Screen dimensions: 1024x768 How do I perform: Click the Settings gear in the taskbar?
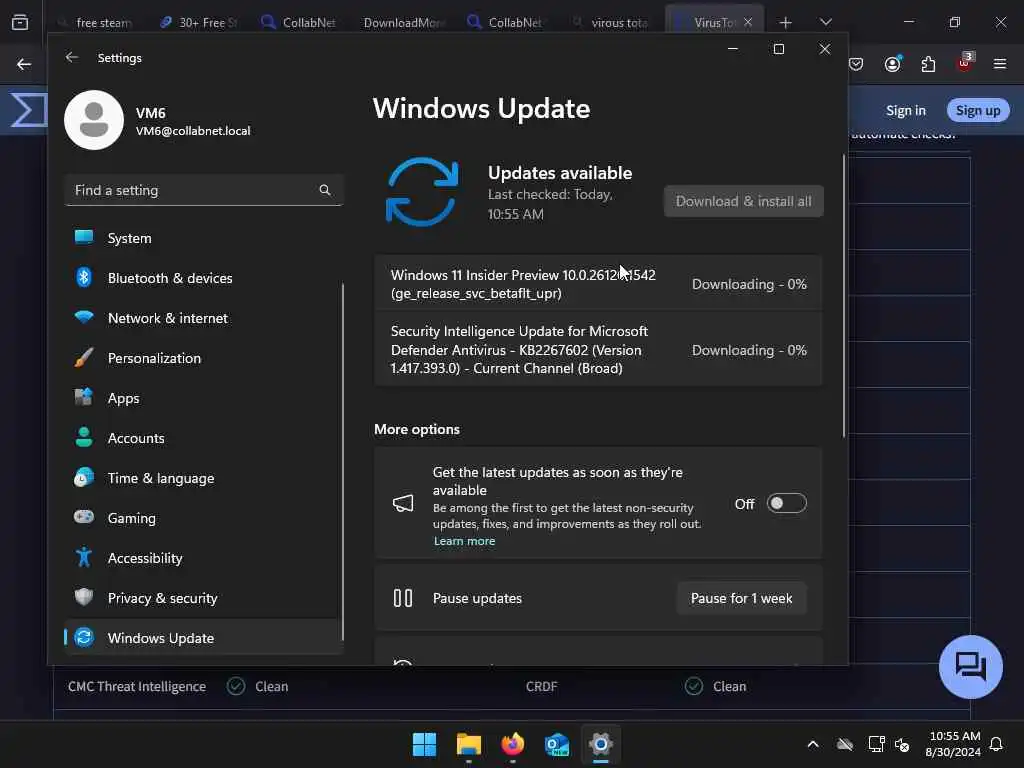[x=601, y=744]
